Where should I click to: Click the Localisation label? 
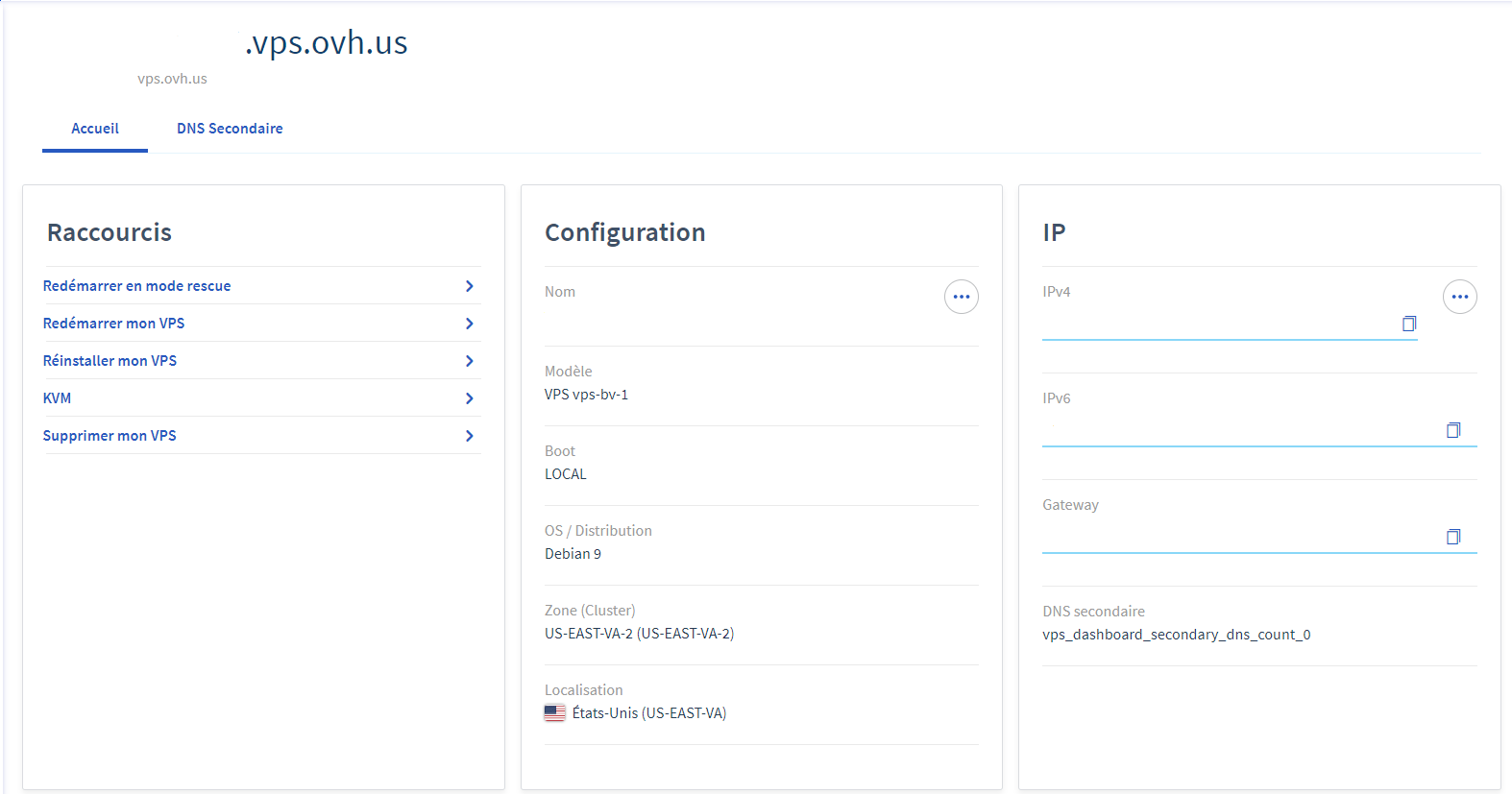tap(584, 690)
